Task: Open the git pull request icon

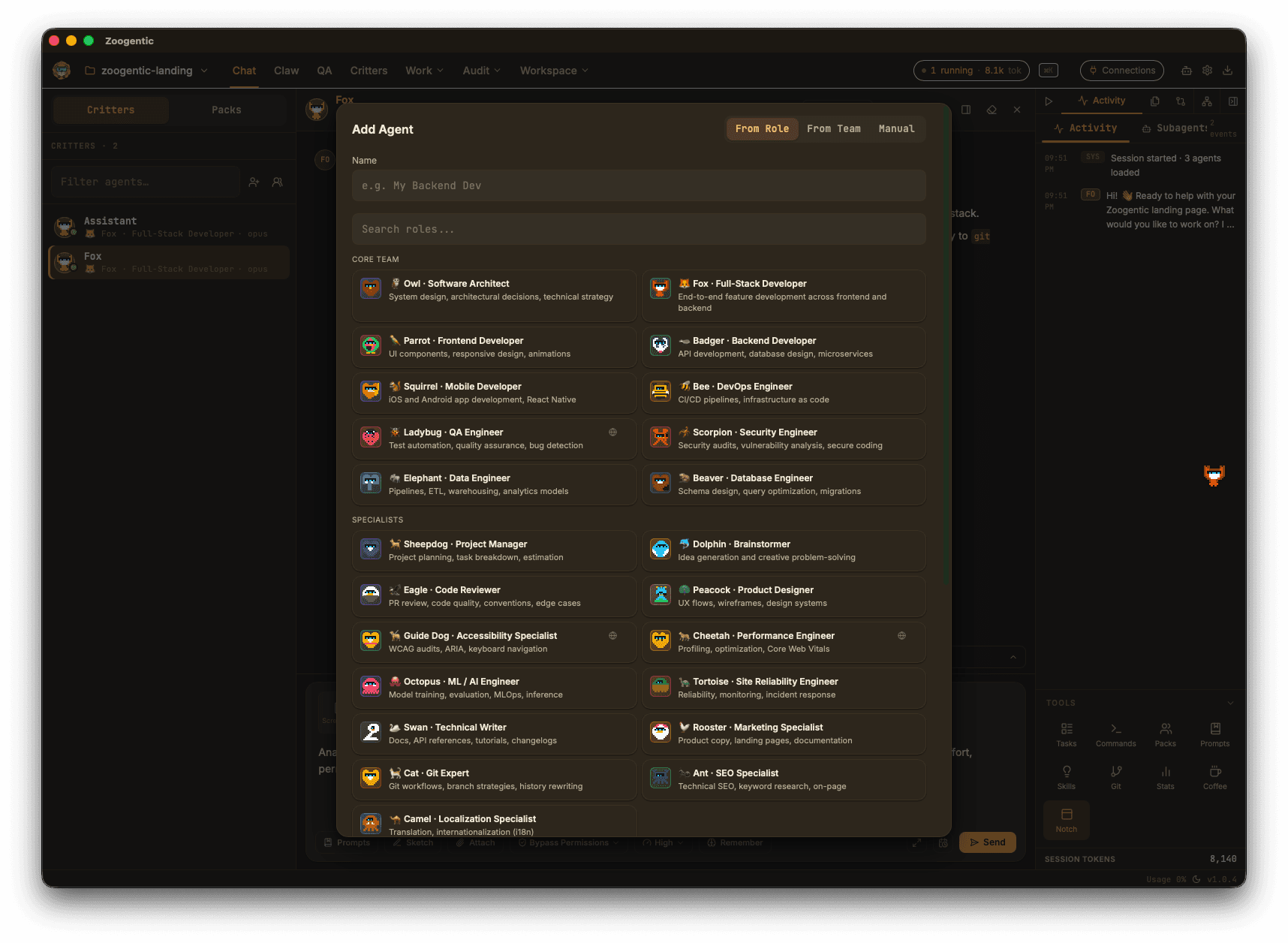Action: pyautogui.click(x=1181, y=101)
